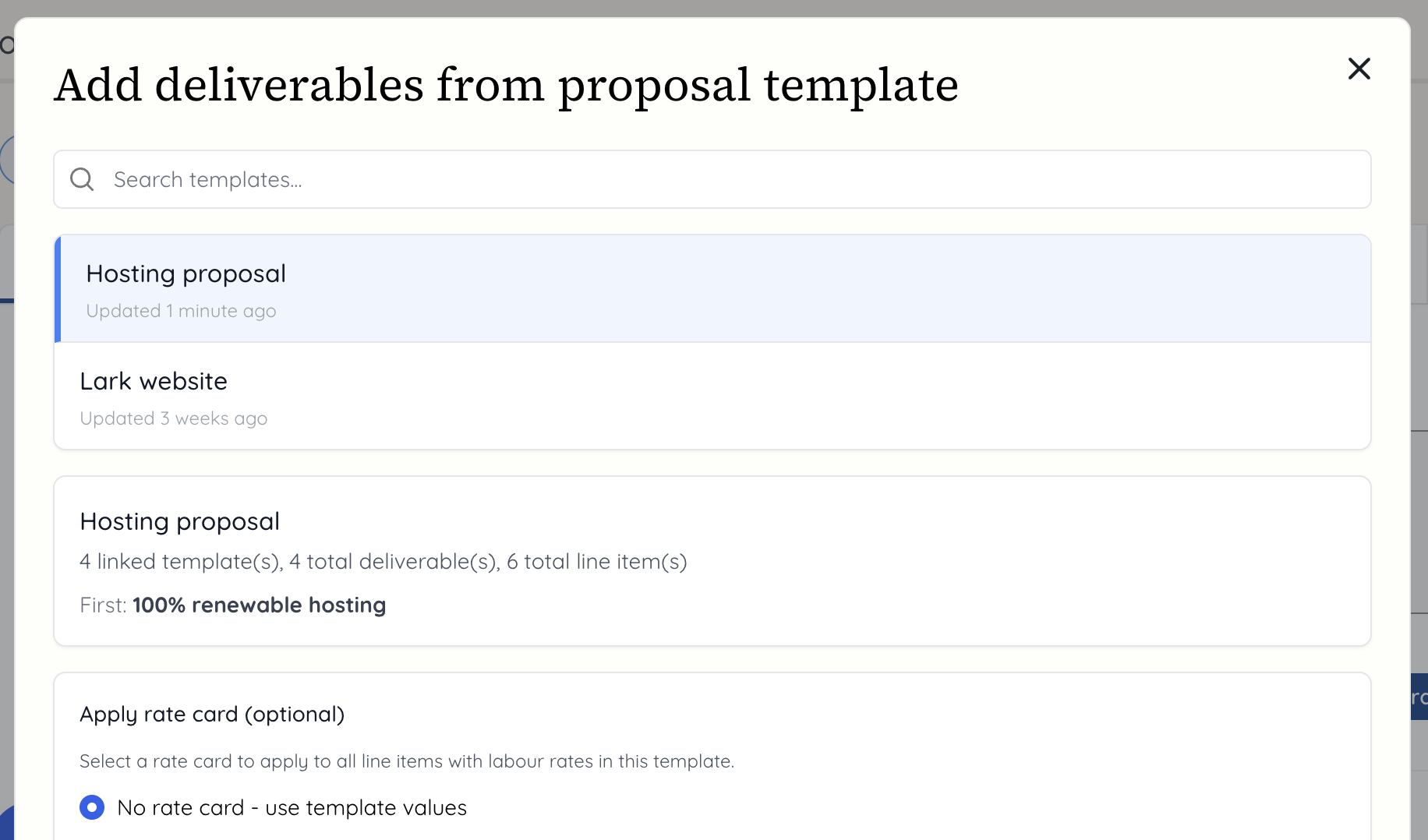Close the deliverables dialog with the X
Screen dimensions: 1428x840
click(x=1359, y=69)
